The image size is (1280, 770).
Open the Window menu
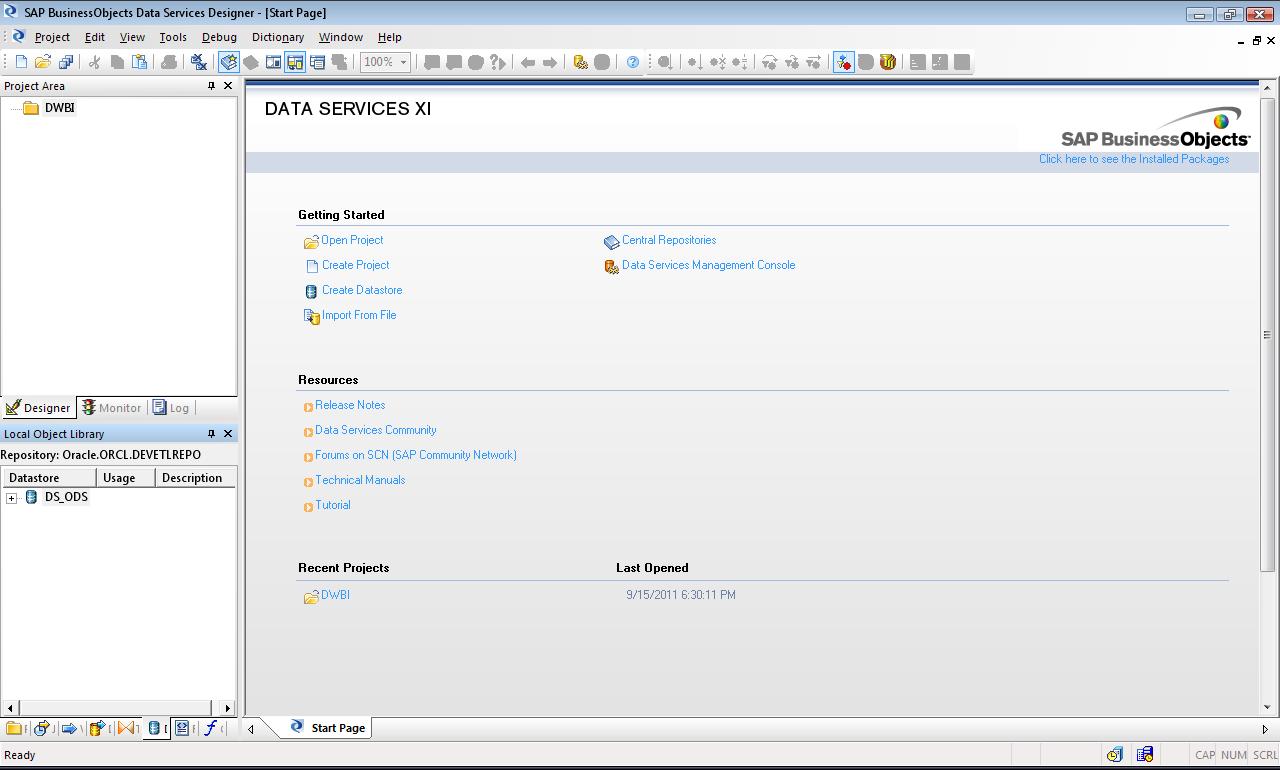point(341,37)
